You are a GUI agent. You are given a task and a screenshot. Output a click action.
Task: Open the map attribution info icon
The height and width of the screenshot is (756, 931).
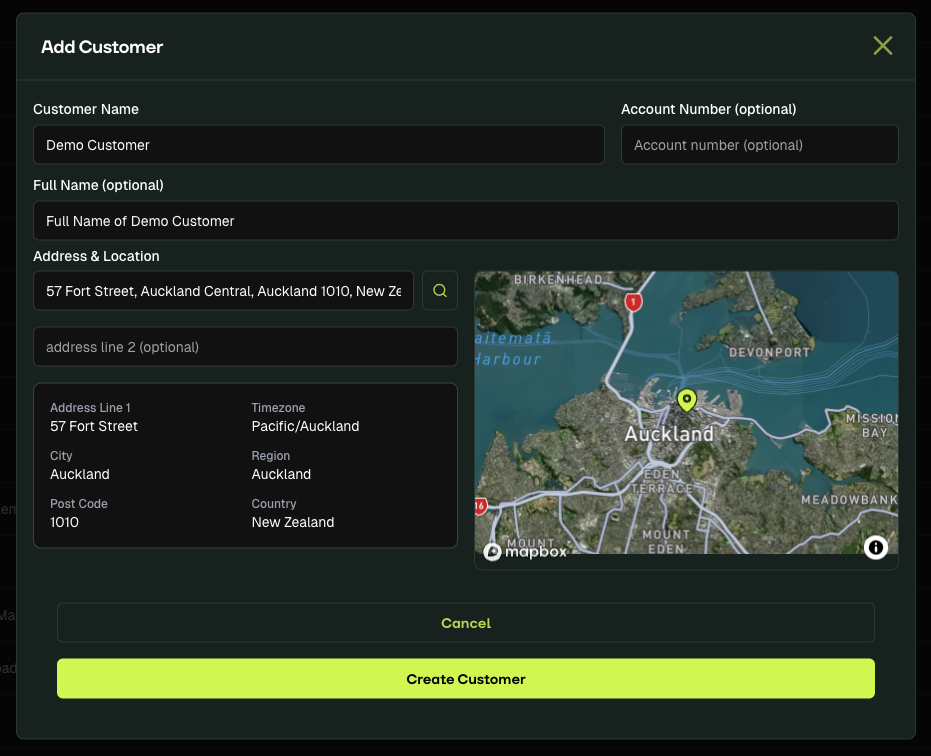876,547
